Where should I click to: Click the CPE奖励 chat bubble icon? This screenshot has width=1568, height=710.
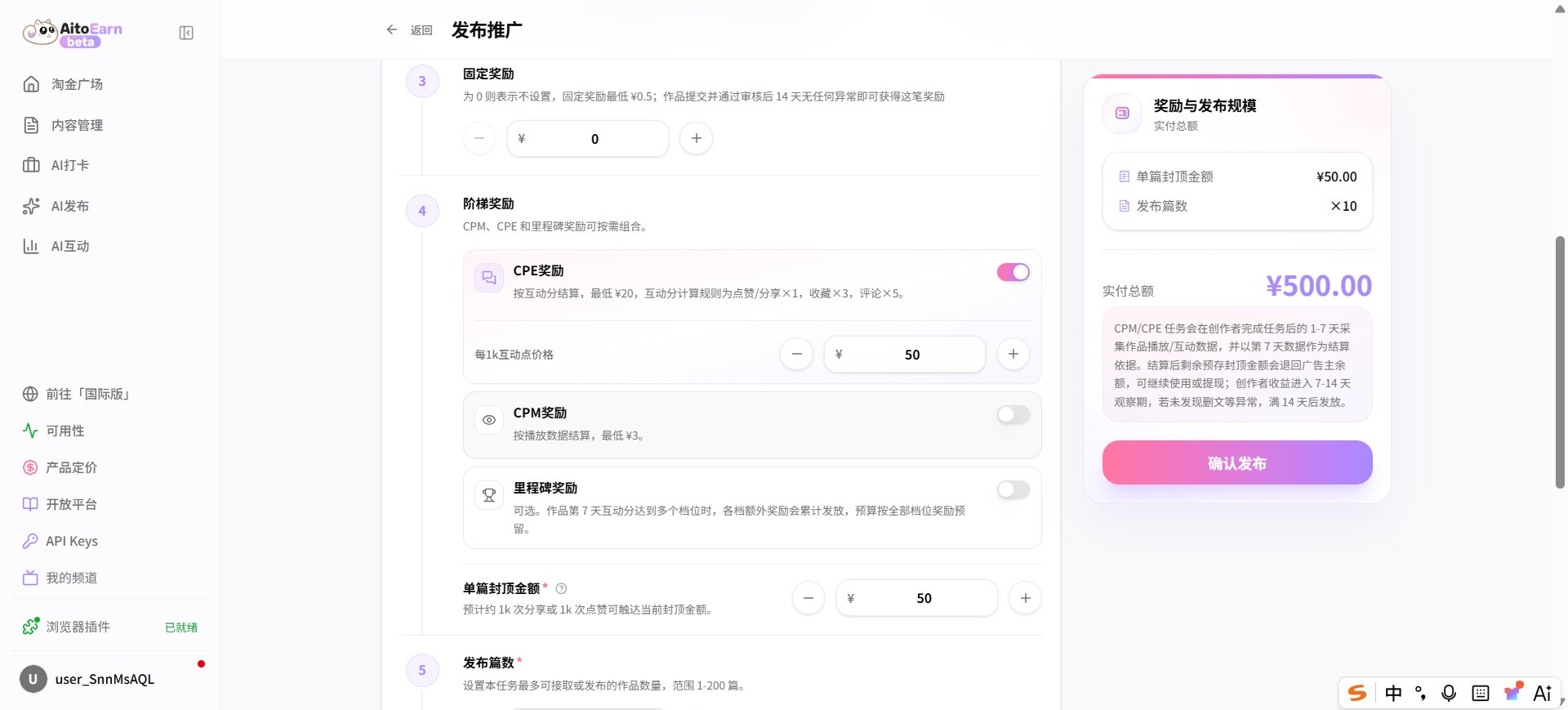pos(489,278)
